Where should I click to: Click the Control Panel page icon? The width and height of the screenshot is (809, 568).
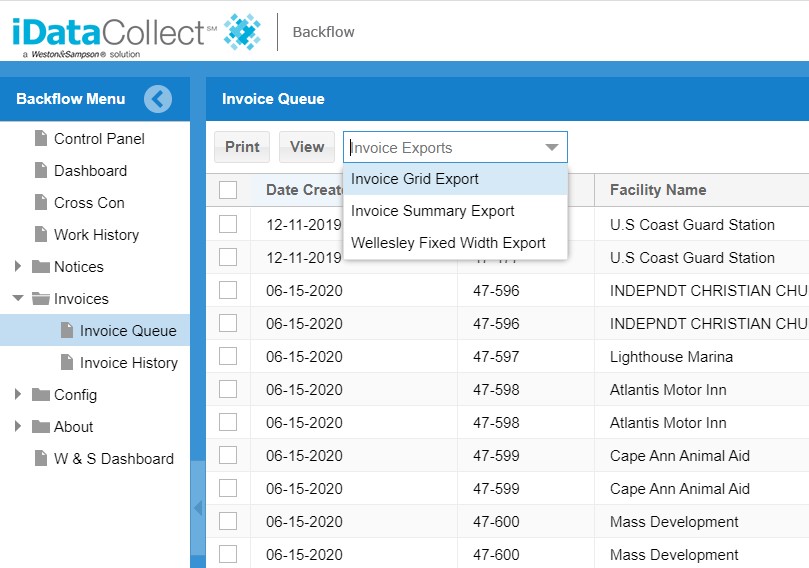click(x=41, y=138)
